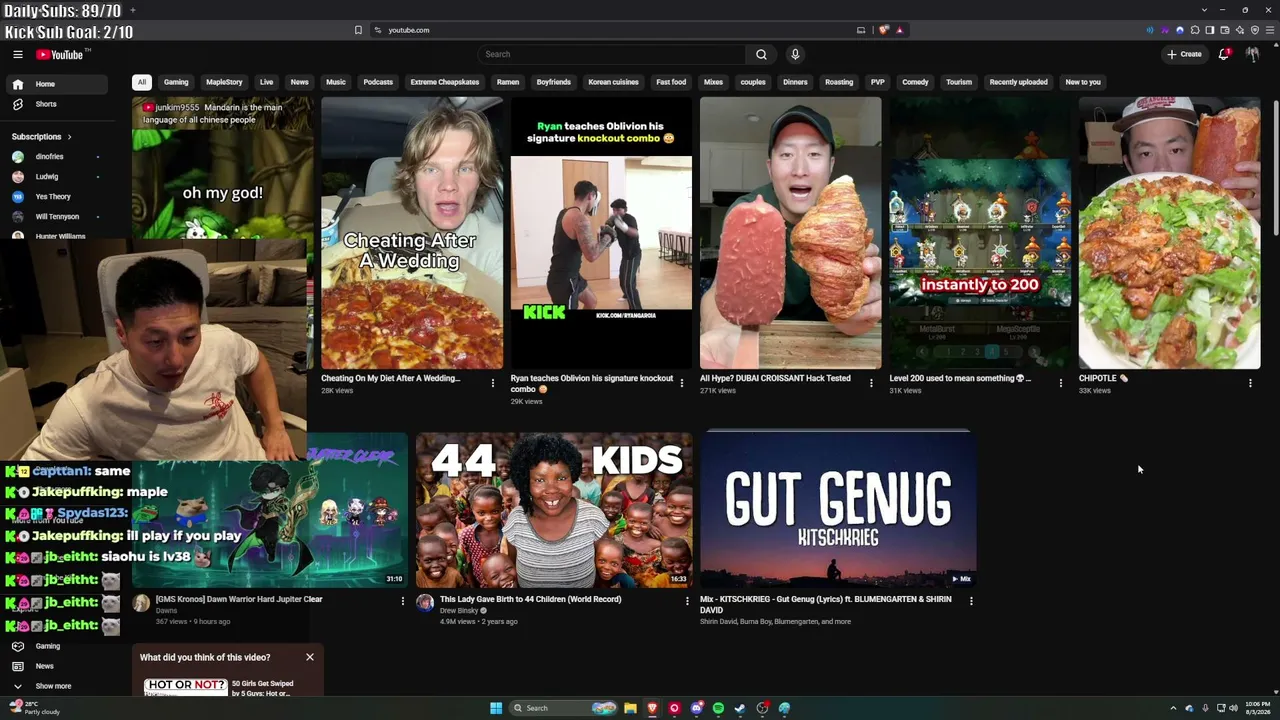Open options for Dawn Warrior Hard Jupiter video
1280x720 pixels.
403,601
